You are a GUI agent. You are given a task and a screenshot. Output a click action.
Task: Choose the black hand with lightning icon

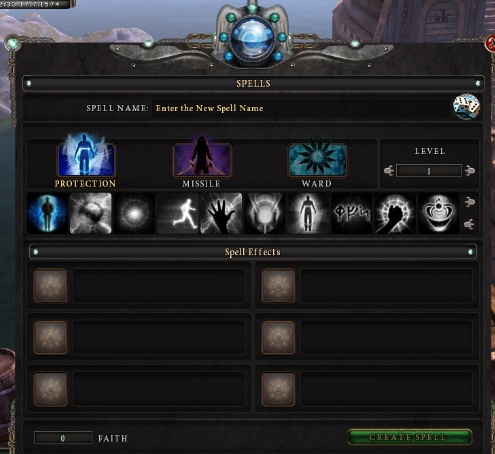coord(221,213)
